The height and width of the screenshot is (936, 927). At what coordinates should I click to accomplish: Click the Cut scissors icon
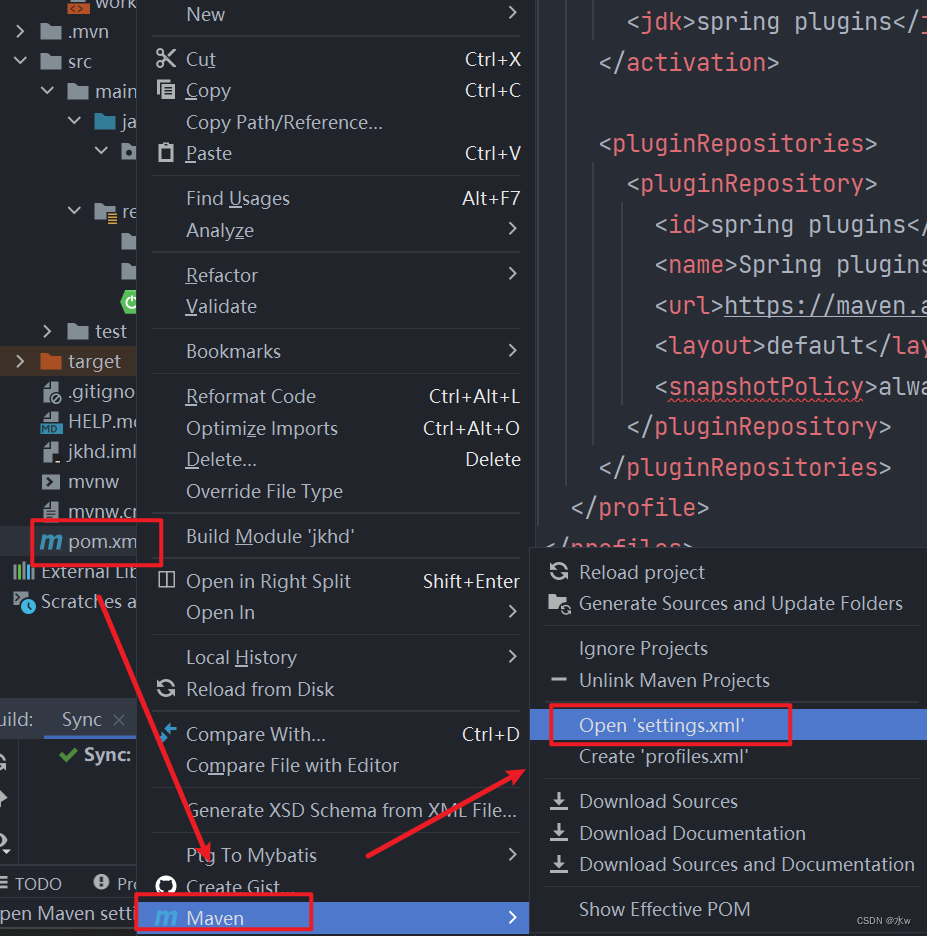[166, 58]
